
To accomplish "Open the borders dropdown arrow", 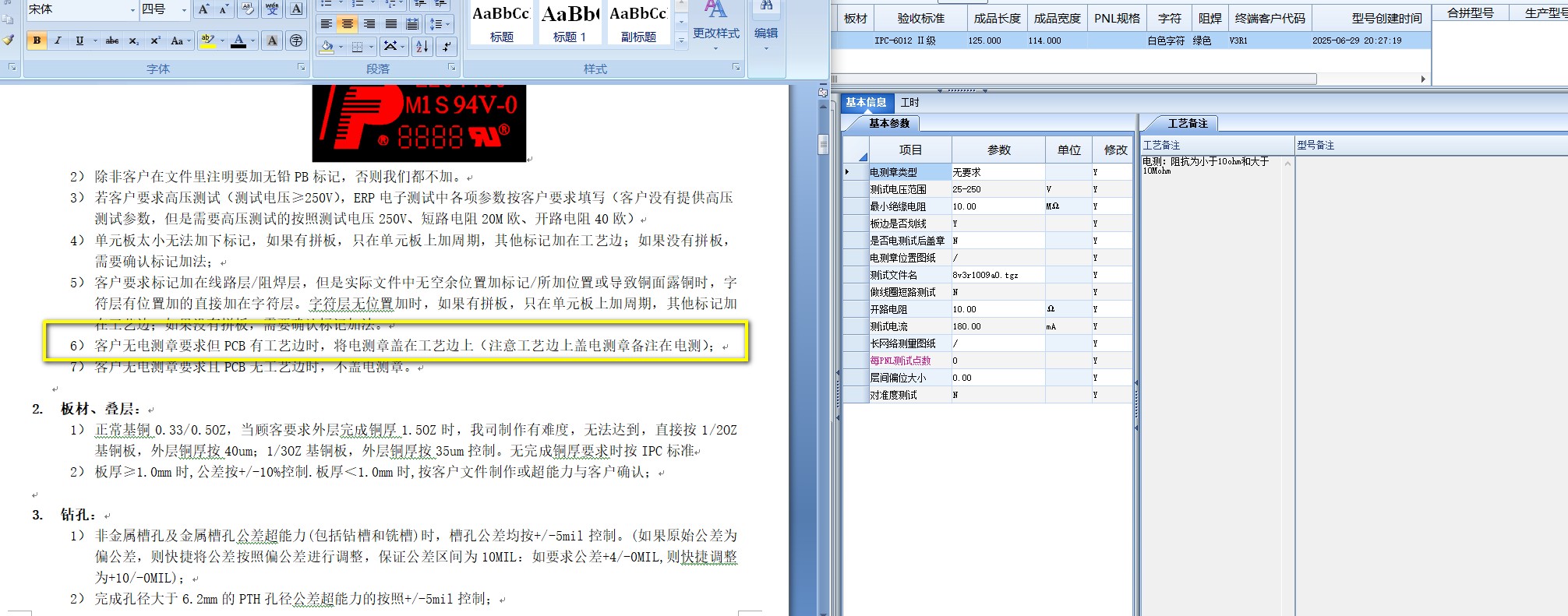I will (371, 47).
